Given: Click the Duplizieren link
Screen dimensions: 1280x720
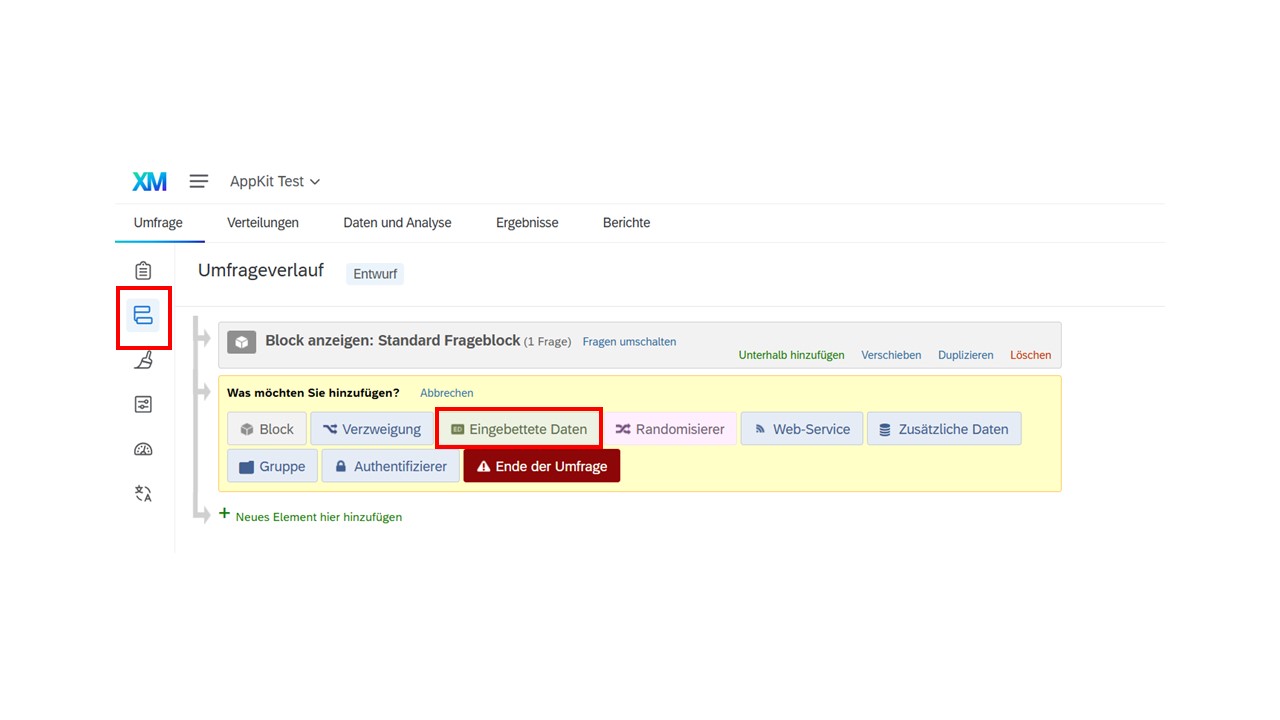Looking at the screenshot, I should tap(966, 355).
